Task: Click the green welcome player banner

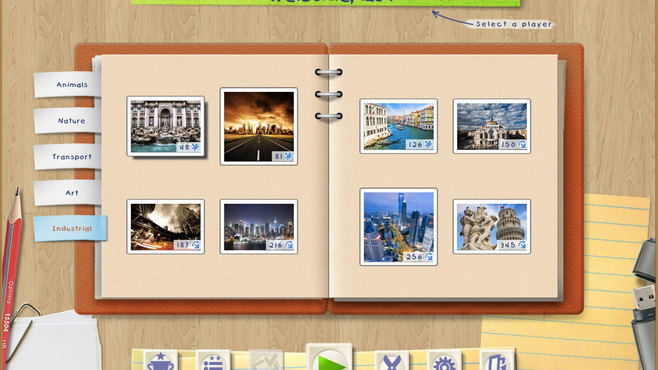Action: point(326,3)
